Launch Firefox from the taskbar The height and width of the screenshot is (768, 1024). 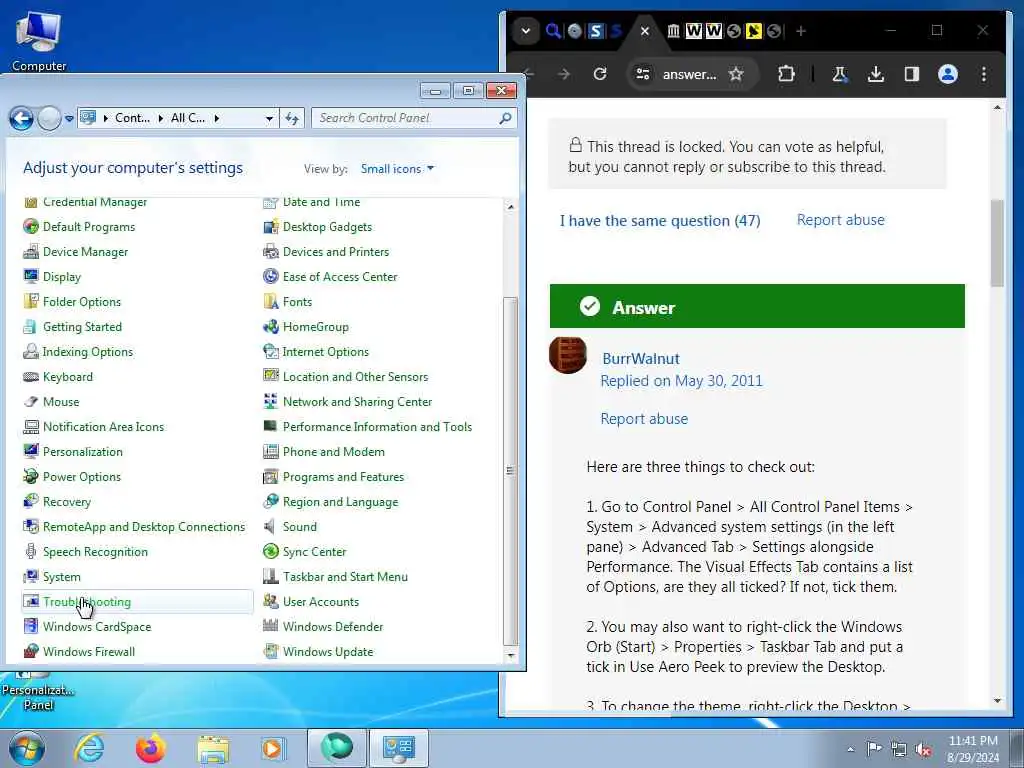point(150,748)
